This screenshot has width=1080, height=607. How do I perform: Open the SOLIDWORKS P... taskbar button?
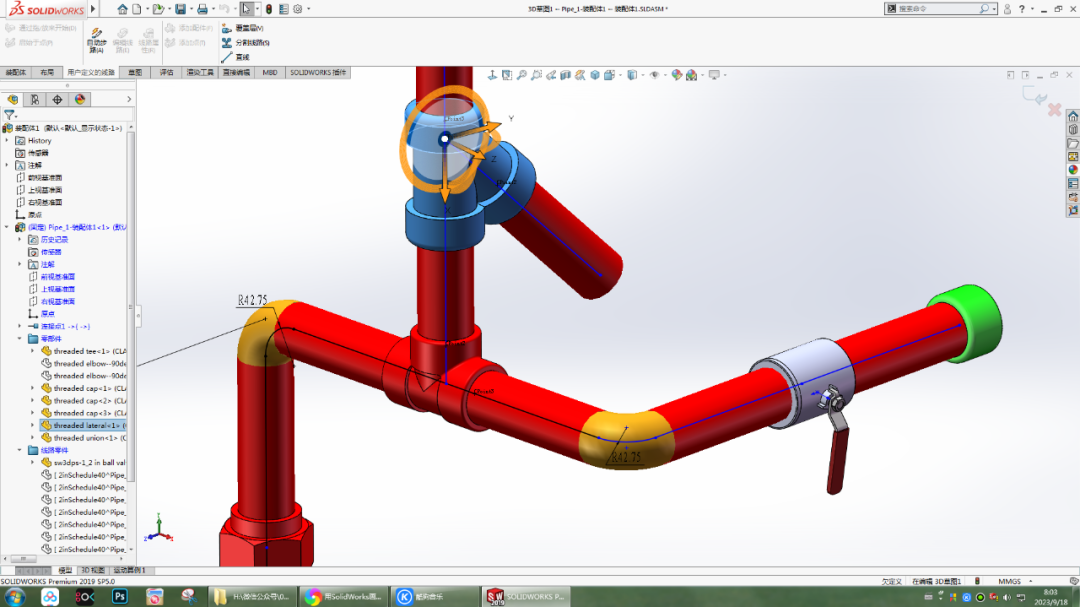pyautogui.click(x=527, y=597)
